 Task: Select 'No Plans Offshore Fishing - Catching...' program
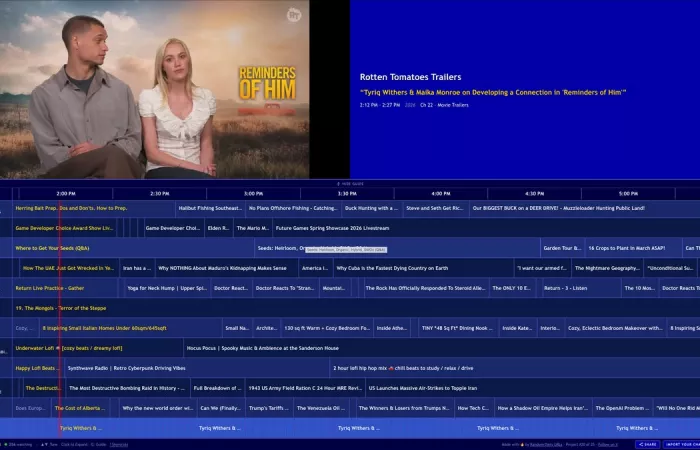(x=293, y=208)
